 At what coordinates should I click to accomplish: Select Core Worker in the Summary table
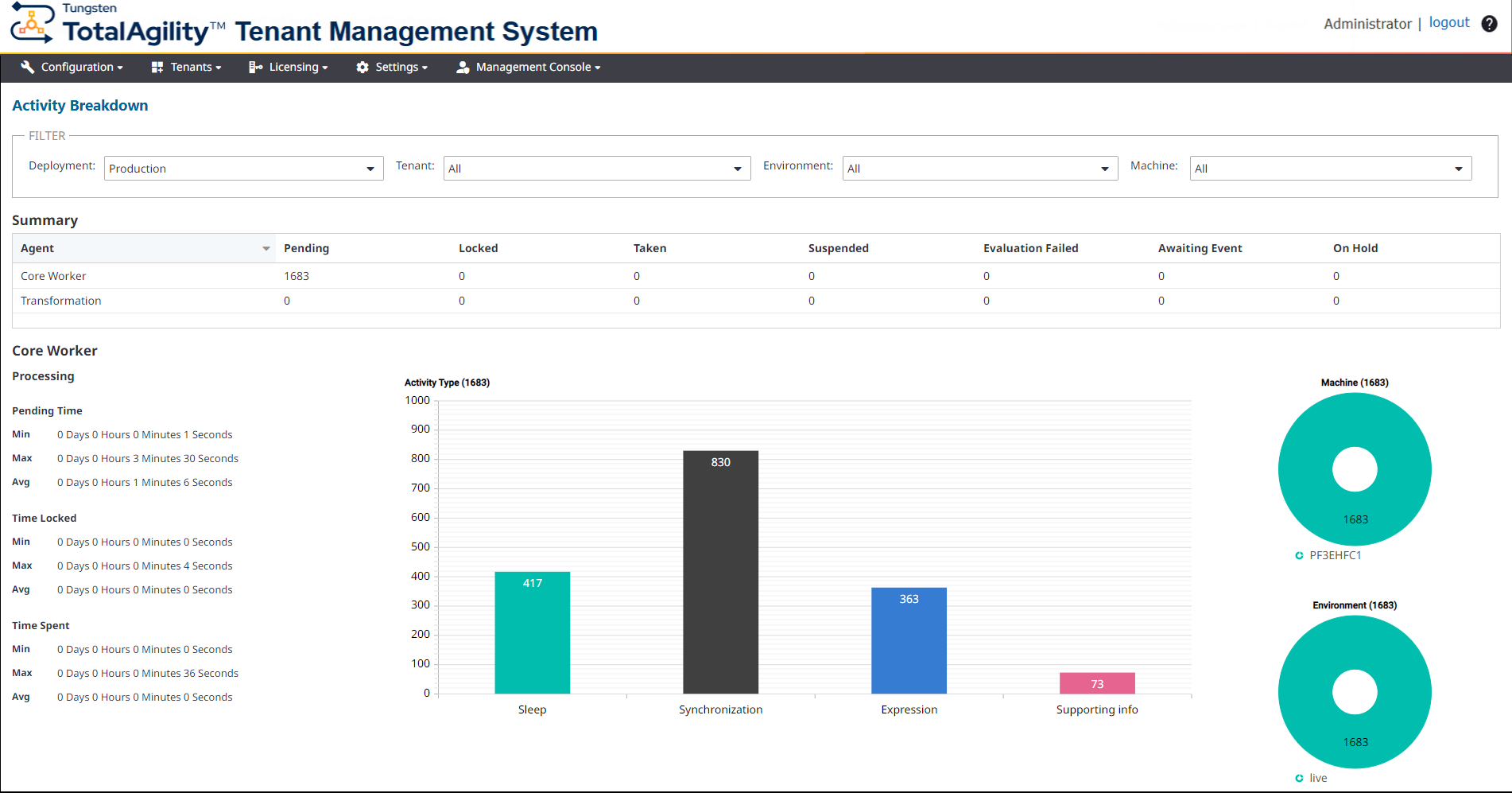pyautogui.click(x=53, y=276)
